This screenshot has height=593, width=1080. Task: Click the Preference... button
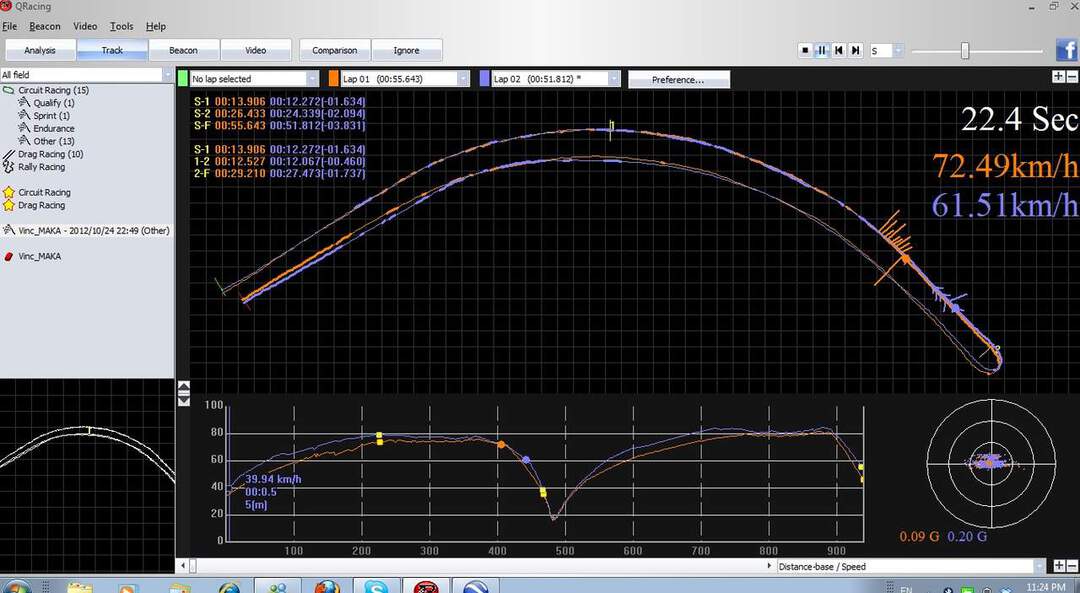(678, 79)
